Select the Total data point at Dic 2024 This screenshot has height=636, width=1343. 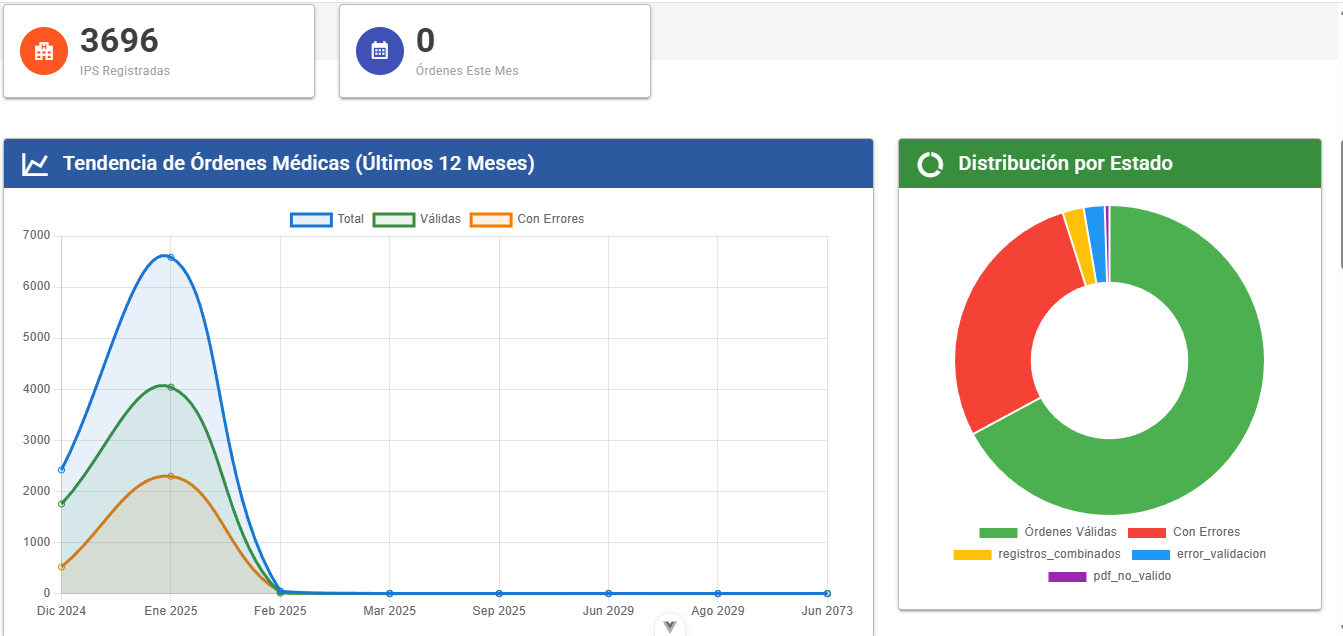click(x=62, y=470)
